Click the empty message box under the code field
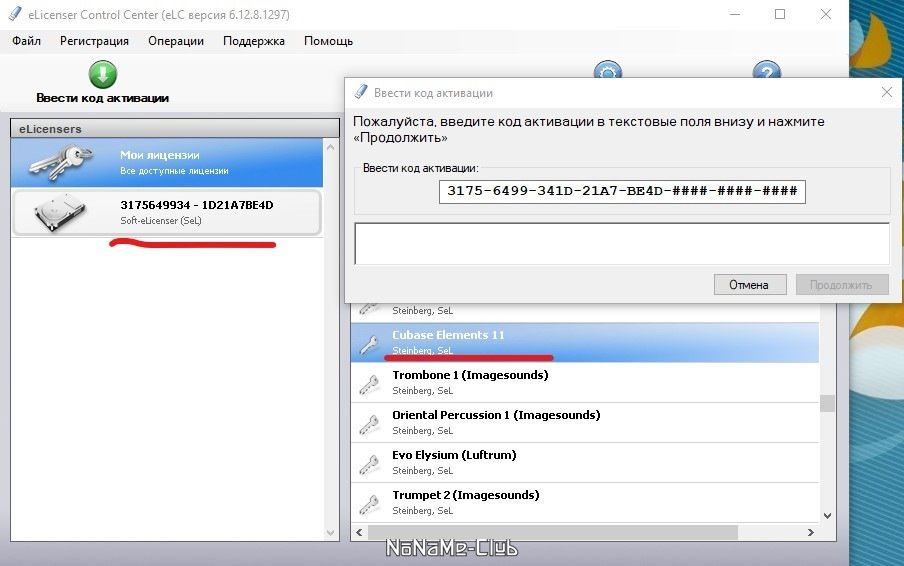 coord(622,244)
